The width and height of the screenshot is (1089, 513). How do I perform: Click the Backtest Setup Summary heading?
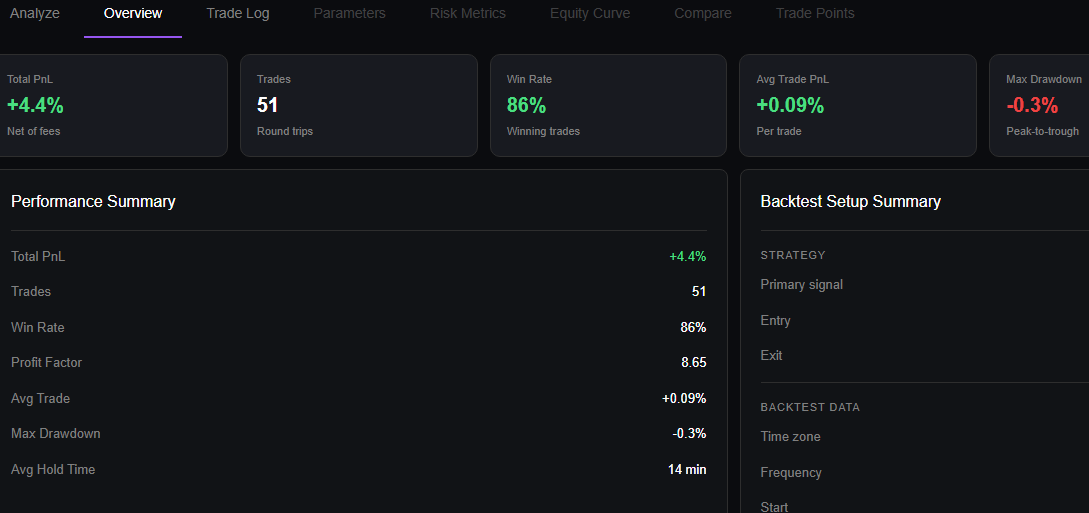(x=851, y=201)
